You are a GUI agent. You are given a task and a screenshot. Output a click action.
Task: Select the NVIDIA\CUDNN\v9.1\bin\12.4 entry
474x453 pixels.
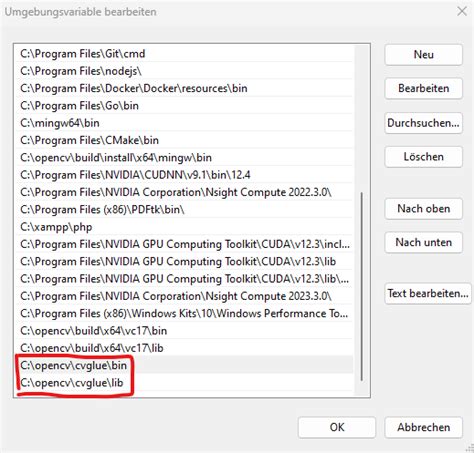pos(184,175)
